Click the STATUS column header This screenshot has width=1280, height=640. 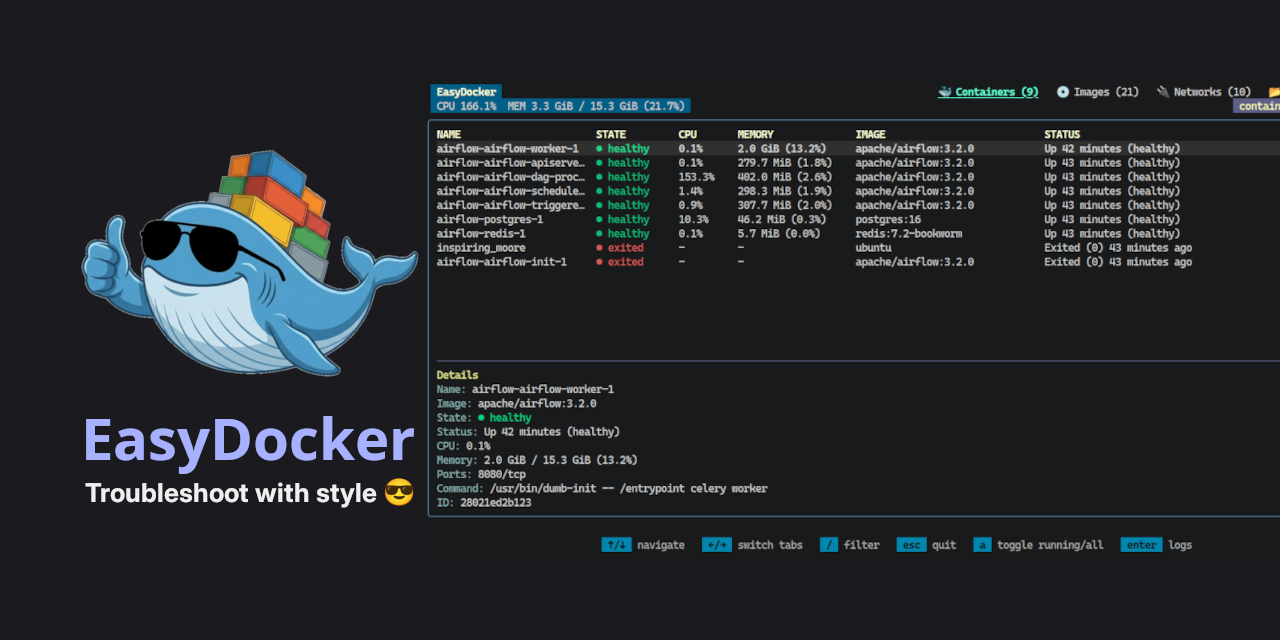point(1062,134)
